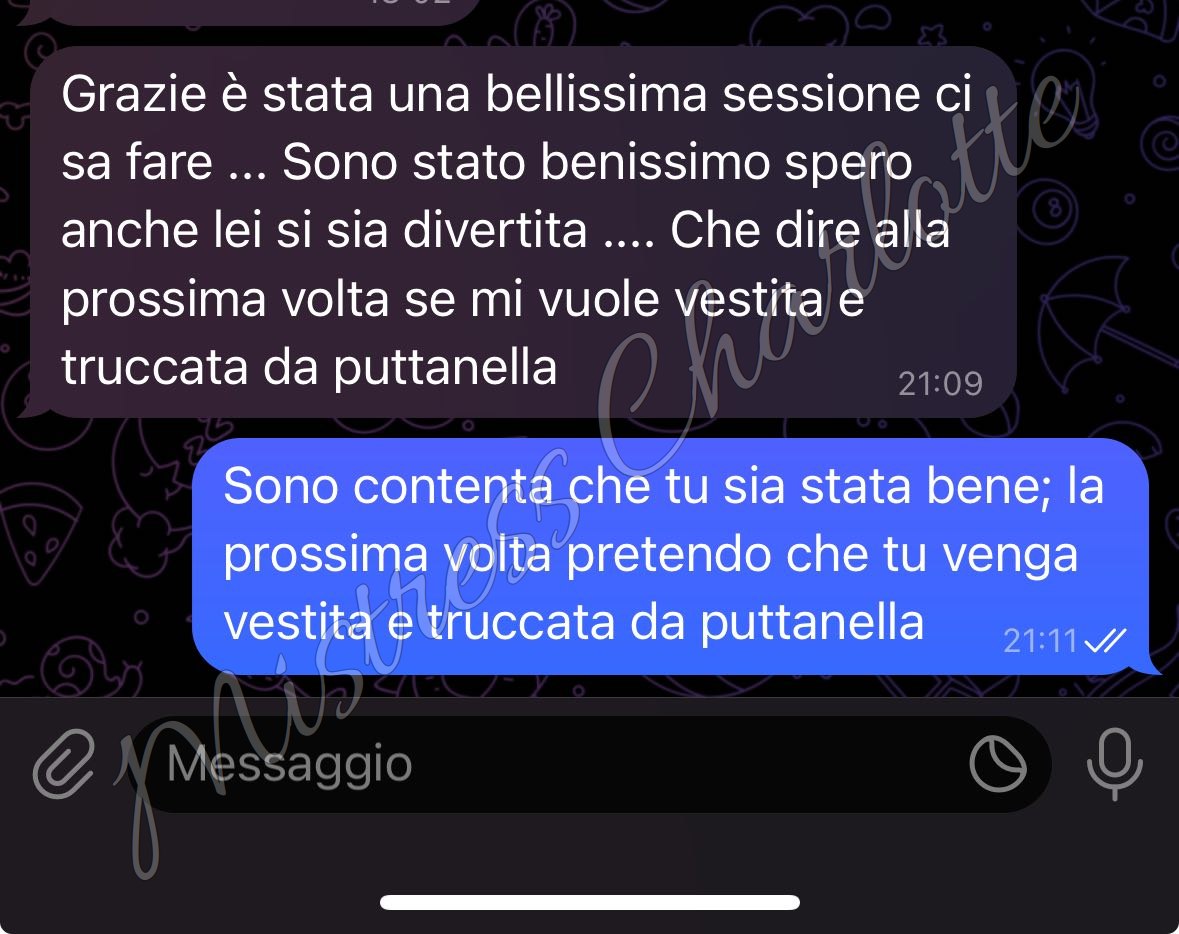1179x934 pixels.
Task: Open the sticker picker icon
Action: [997, 764]
